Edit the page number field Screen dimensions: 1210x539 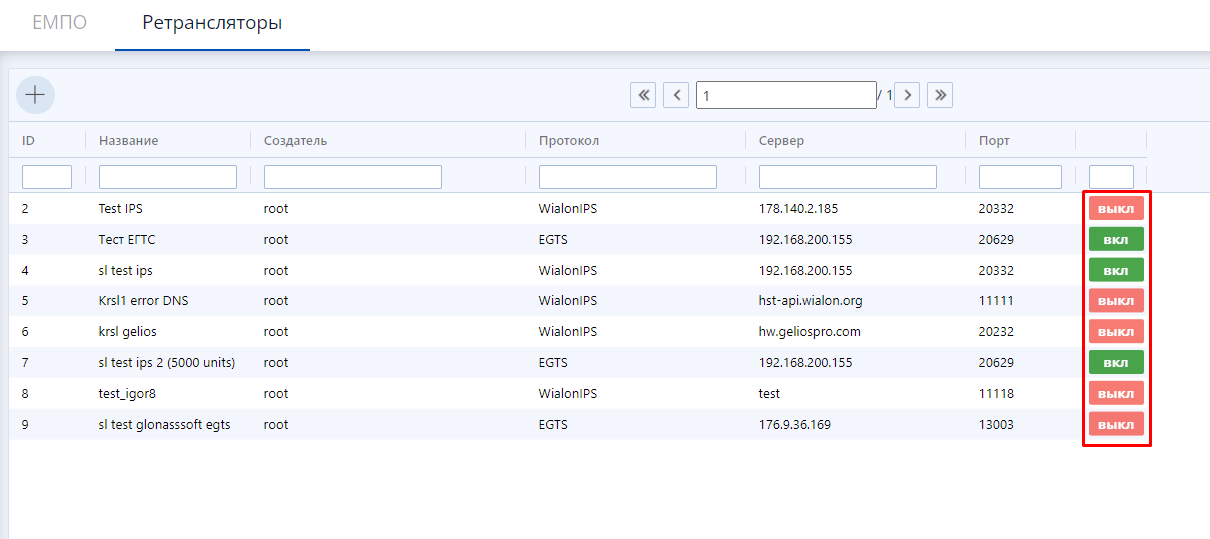click(786, 95)
